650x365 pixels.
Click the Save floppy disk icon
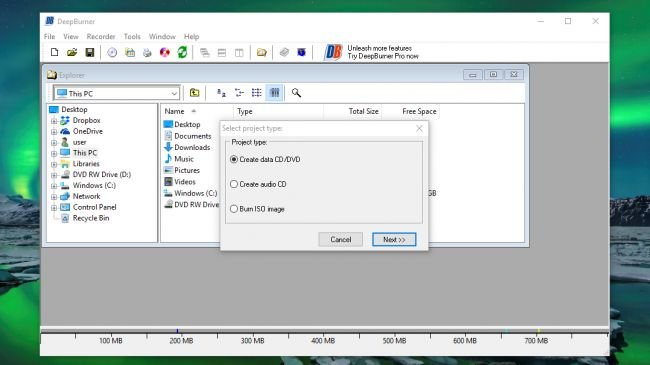click(90, 52)
